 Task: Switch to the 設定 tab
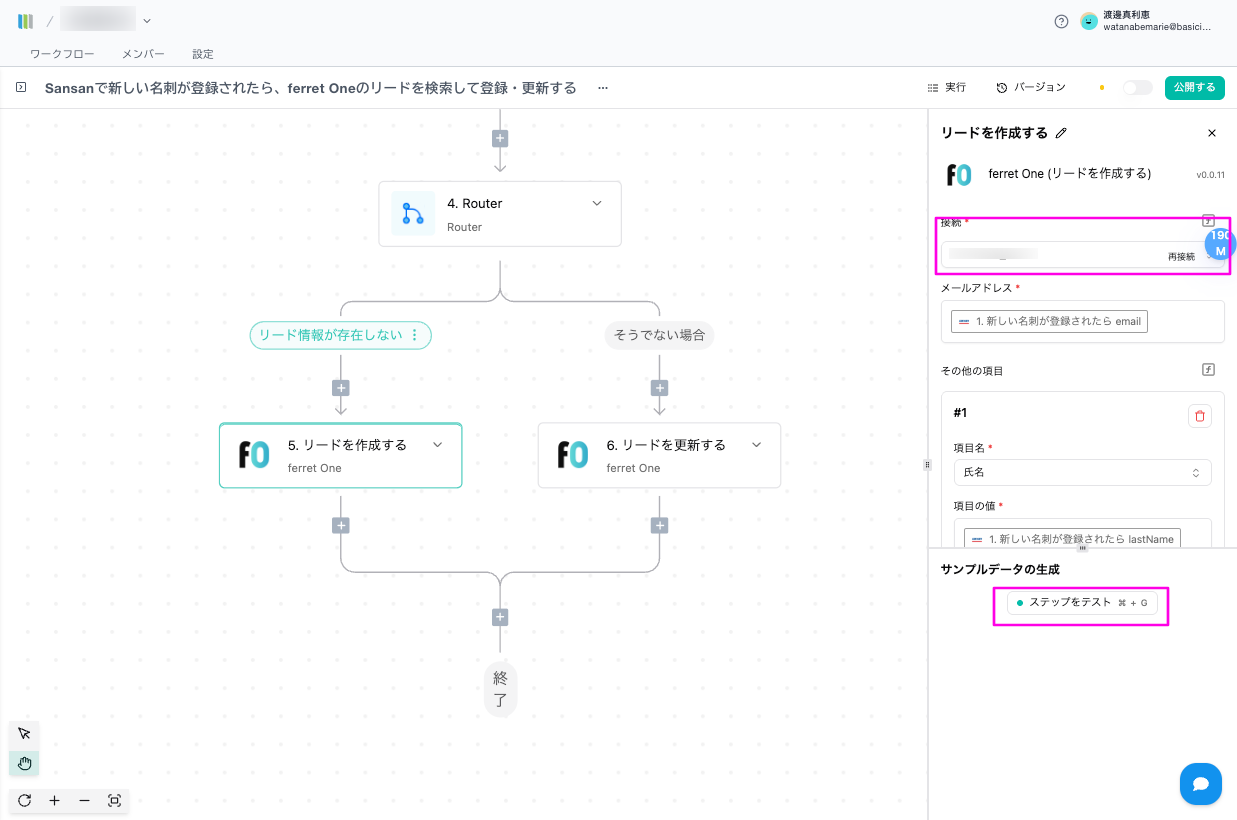click(203, 54)
